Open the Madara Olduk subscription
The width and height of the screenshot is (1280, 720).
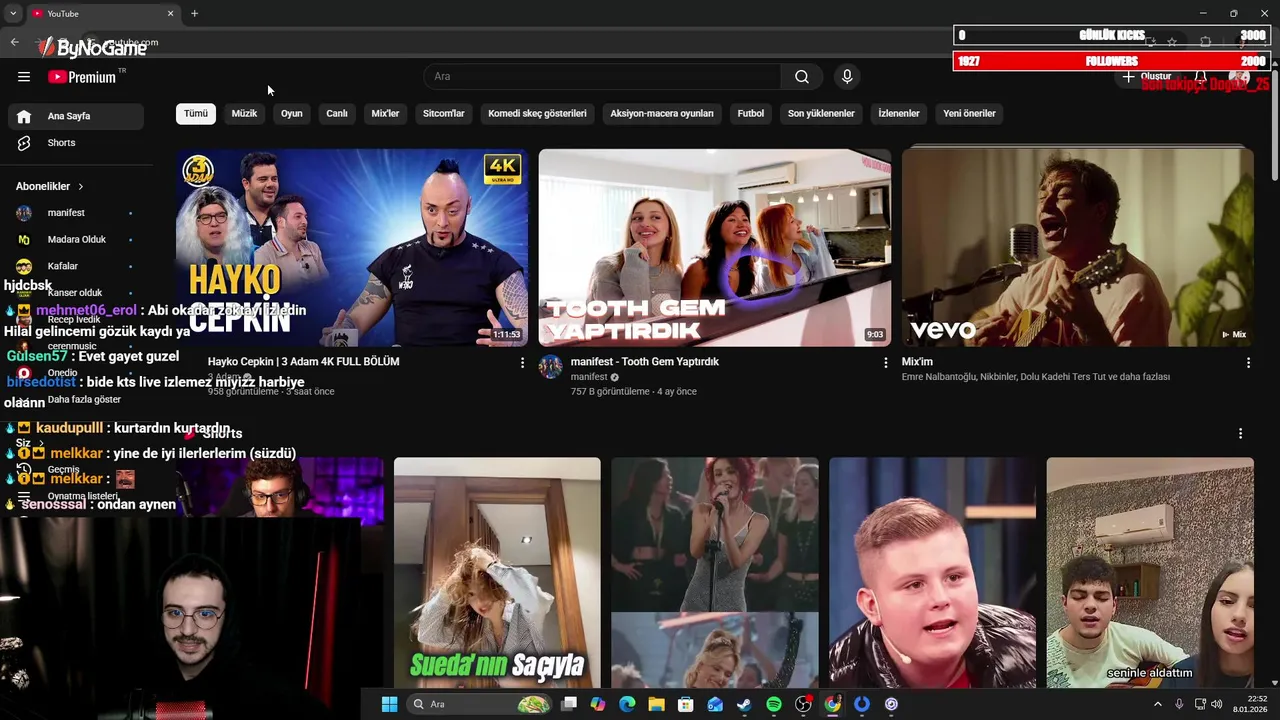tap(76, 240)
